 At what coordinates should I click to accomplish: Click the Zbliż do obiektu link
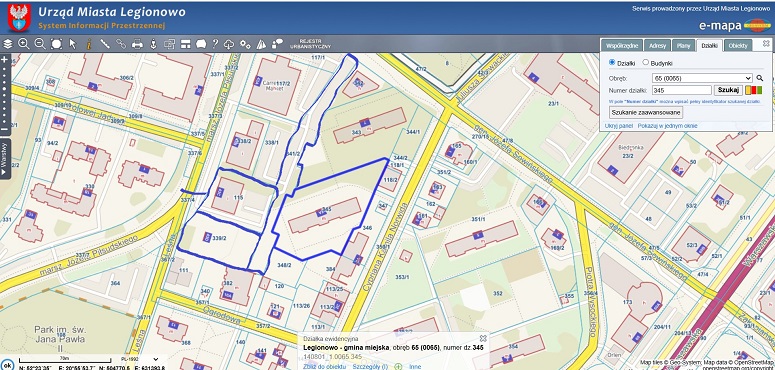(325, 367)
